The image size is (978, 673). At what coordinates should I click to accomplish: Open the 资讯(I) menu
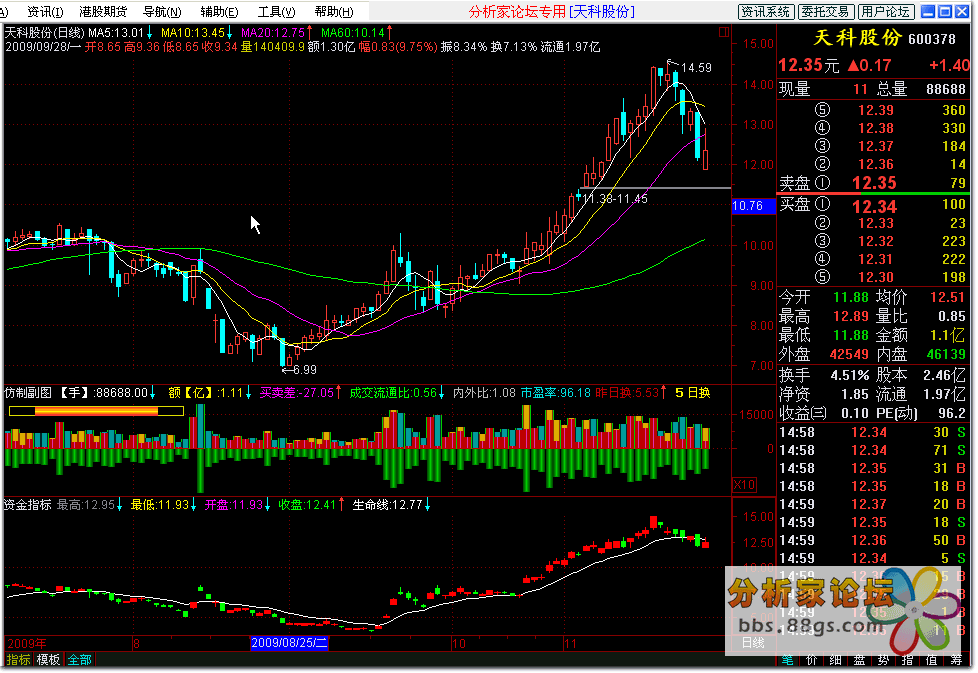pos(45,11)
